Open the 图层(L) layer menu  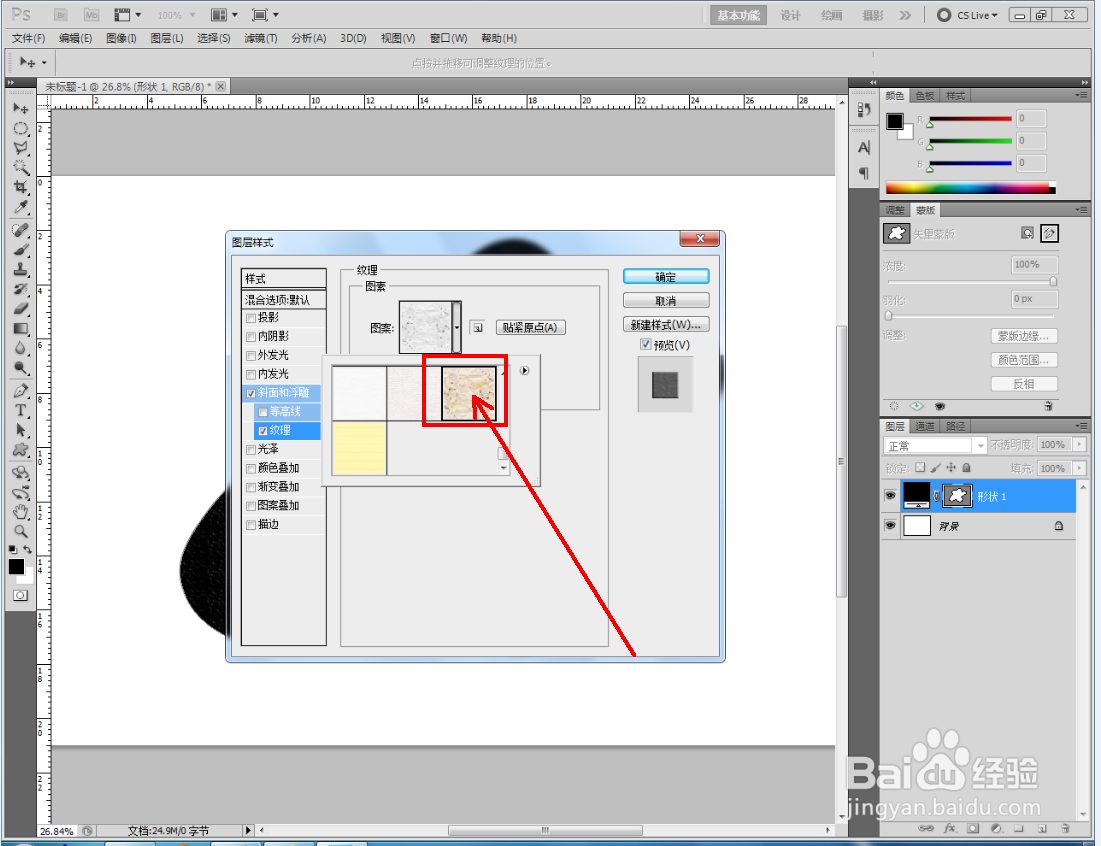166,38
